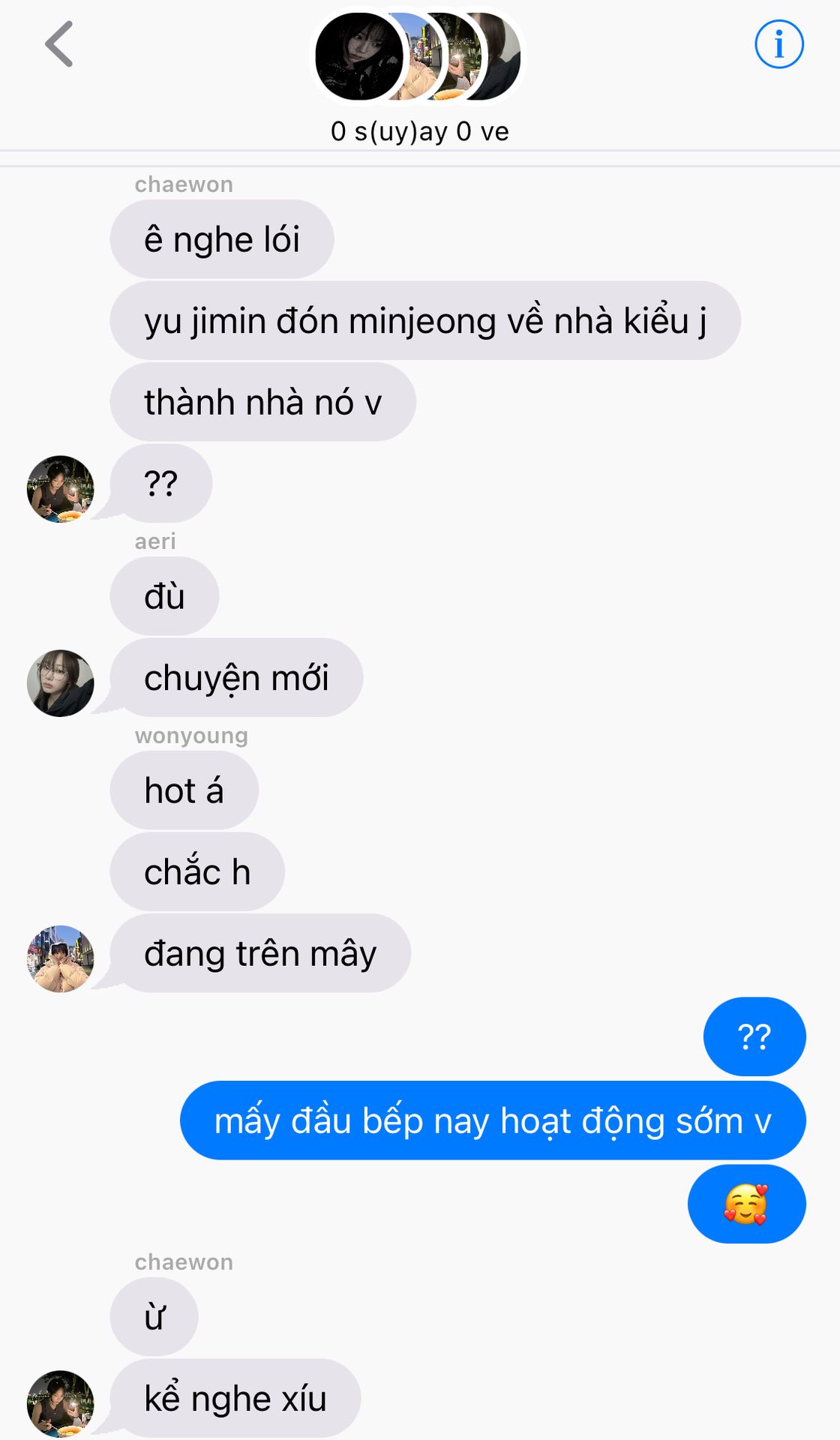The width and height of the screenshot is (840, 1440).
Task: Tap the 'mấy đầu bếp nay' blue bubble
Action: [x=493, y=1120]
